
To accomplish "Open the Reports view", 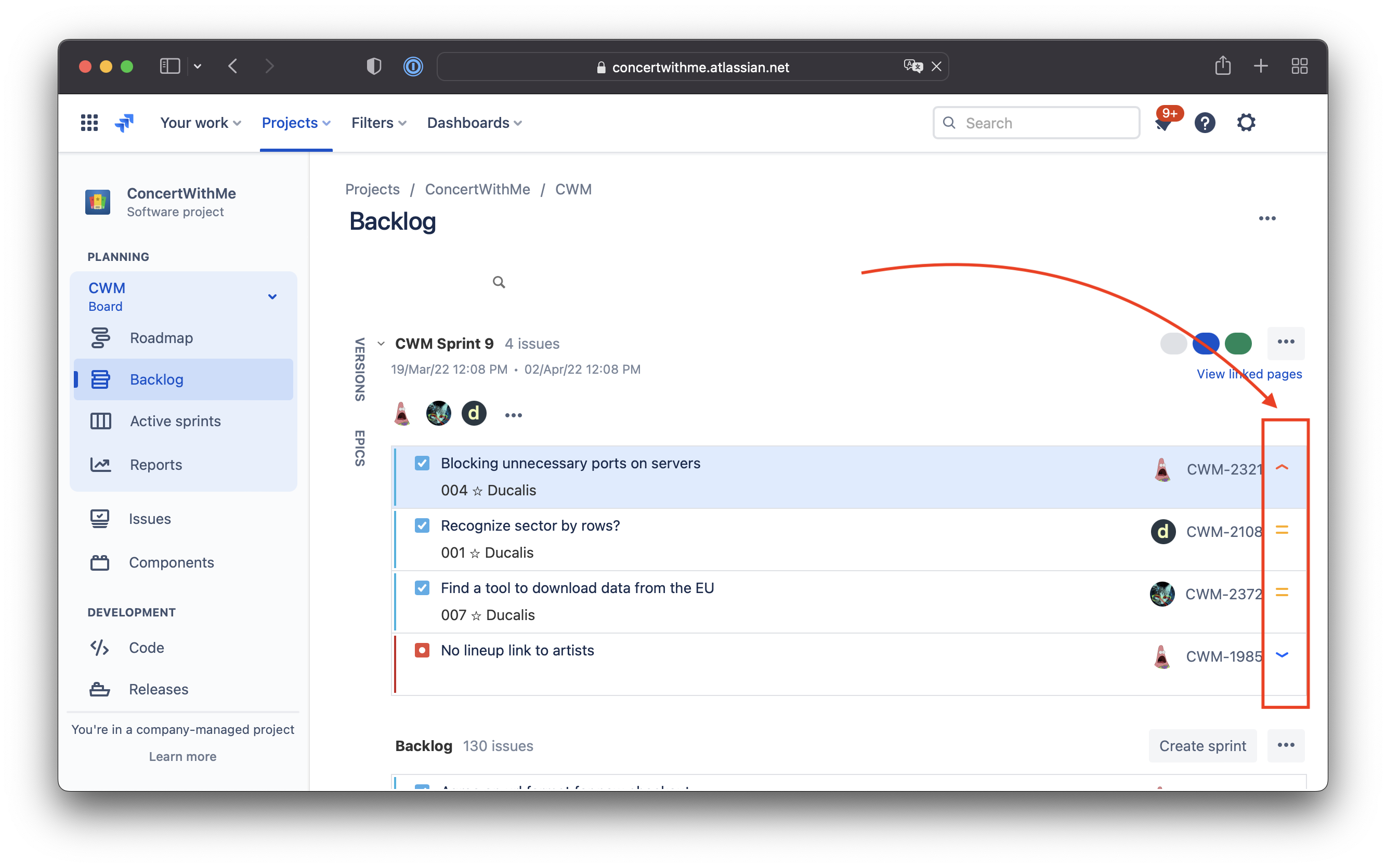I will [155, 465].
